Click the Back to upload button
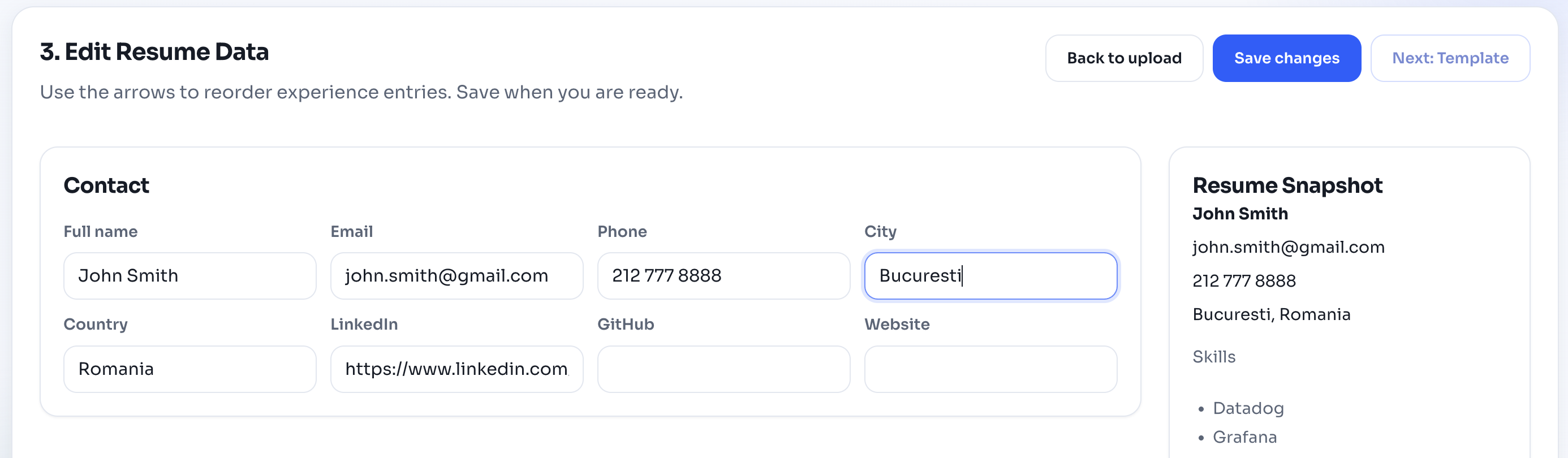The image size is (1568, 458). point(1123,58)
